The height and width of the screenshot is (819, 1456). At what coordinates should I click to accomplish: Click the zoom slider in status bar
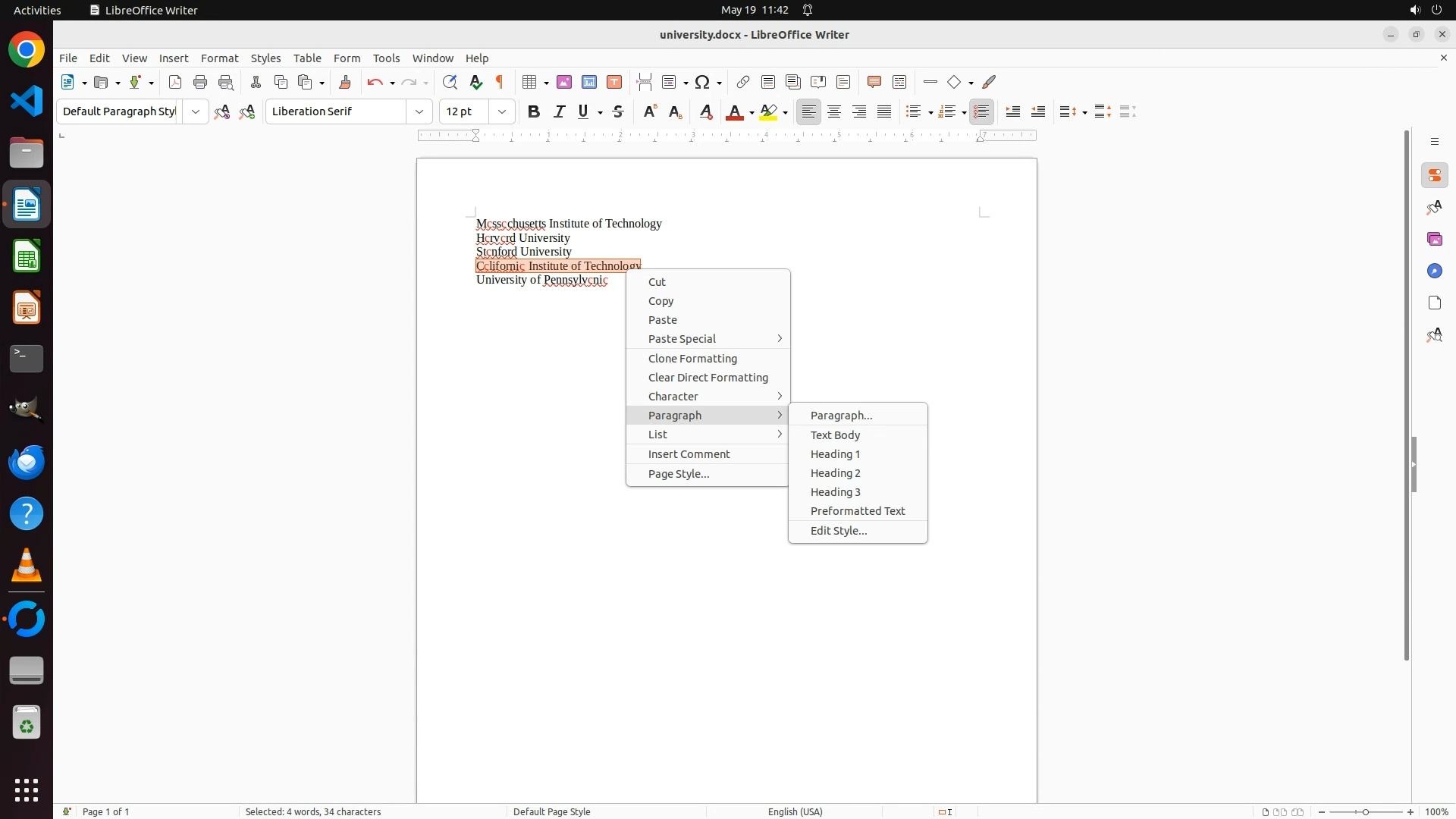click(1366, 811)
